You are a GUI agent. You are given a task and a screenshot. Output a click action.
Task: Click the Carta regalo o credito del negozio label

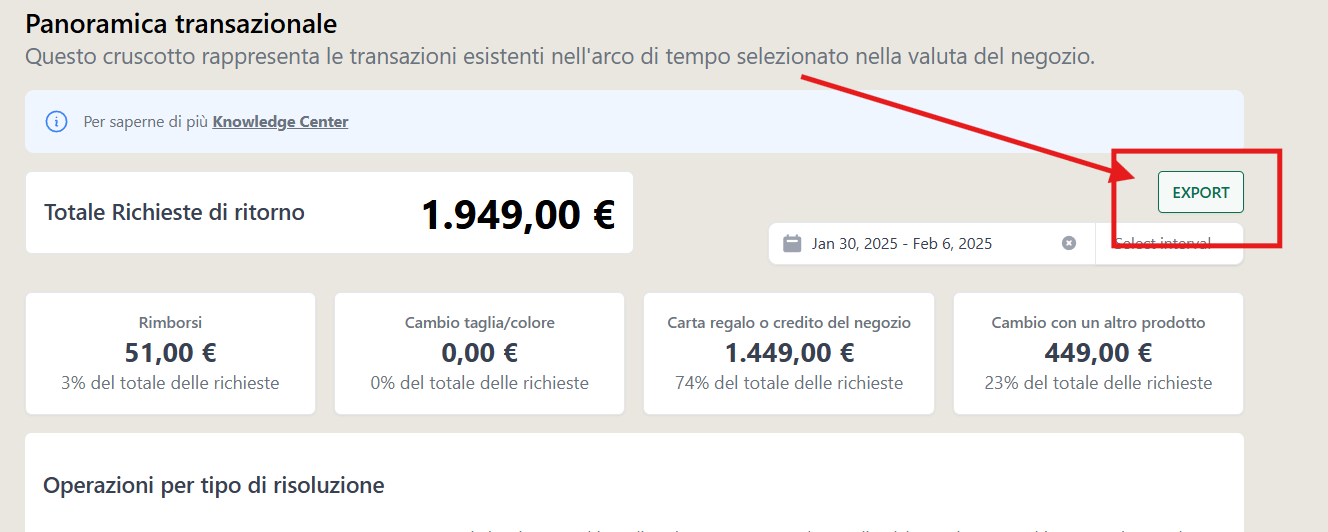tap(789, 323)
